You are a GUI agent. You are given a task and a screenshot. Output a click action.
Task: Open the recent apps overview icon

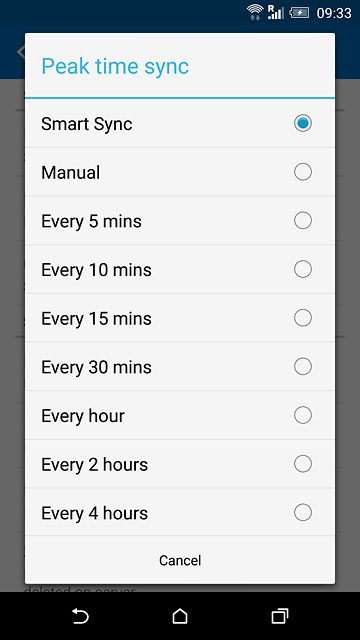(x=280, y=616)
